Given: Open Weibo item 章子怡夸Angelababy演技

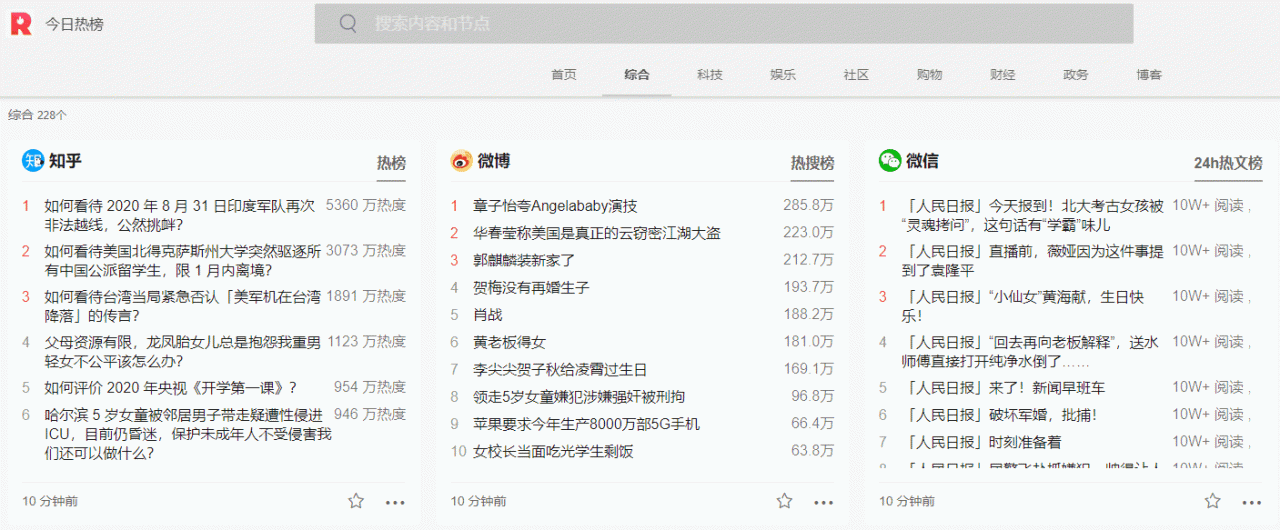Looking at the screenshot, I should pyautogui.click(x=555, y=206).
